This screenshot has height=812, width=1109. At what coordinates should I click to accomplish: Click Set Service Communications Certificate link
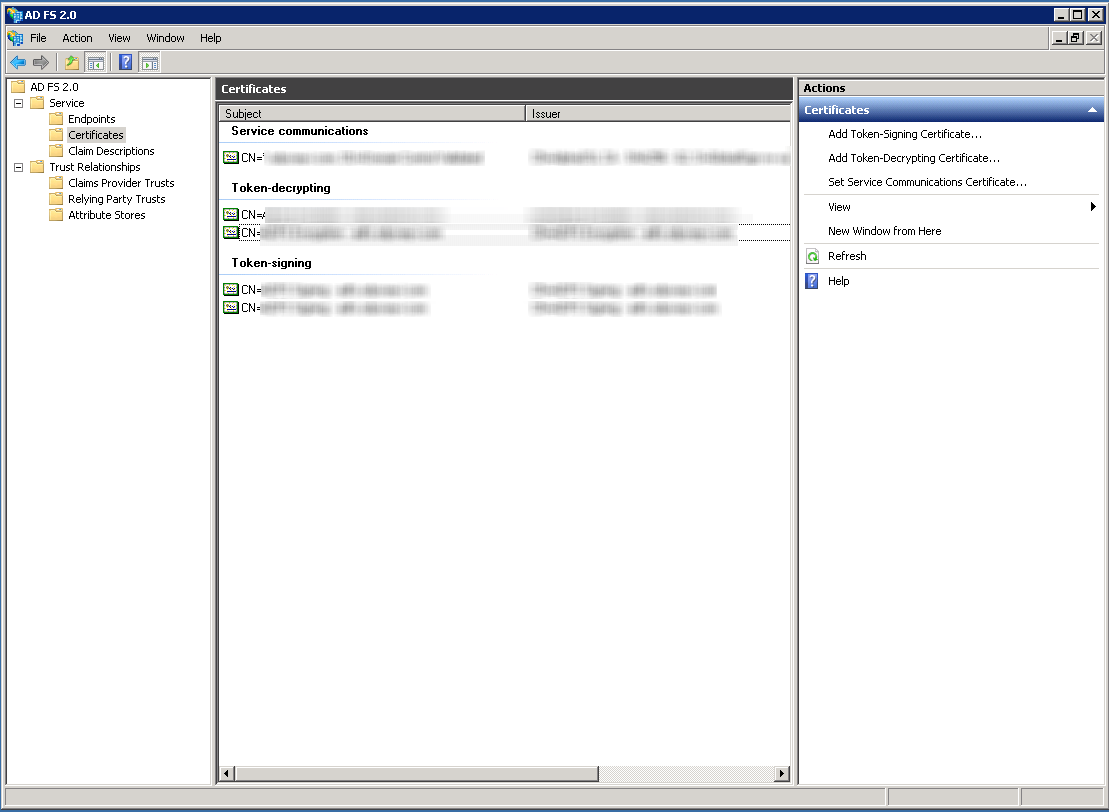click(927, 182)
